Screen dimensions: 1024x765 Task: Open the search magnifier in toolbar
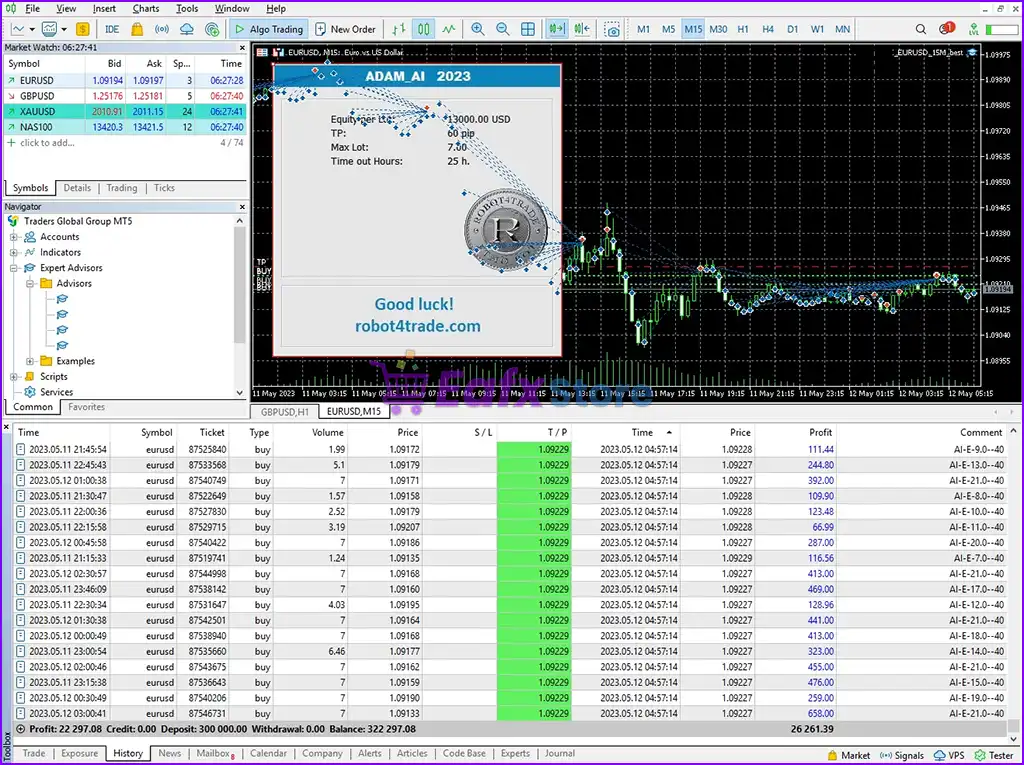[x=921, y=29]
